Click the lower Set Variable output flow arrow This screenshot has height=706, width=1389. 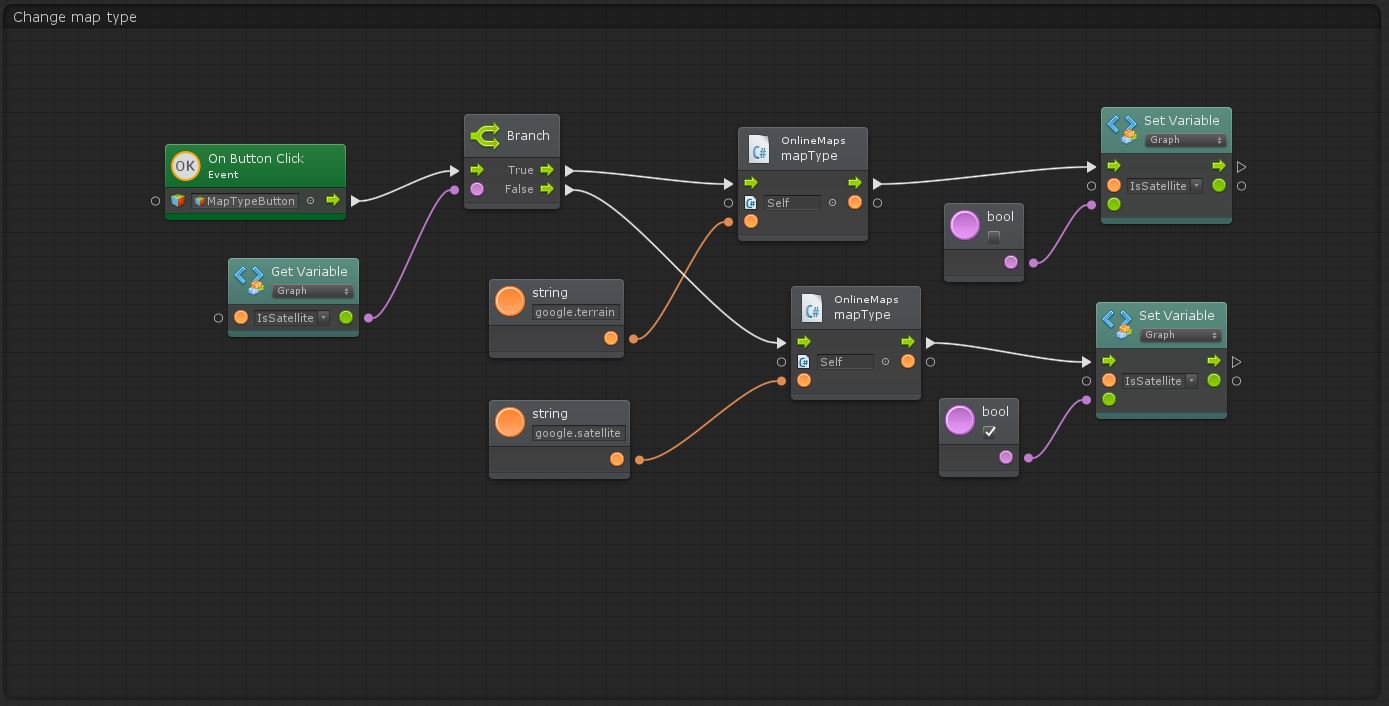1214,361
